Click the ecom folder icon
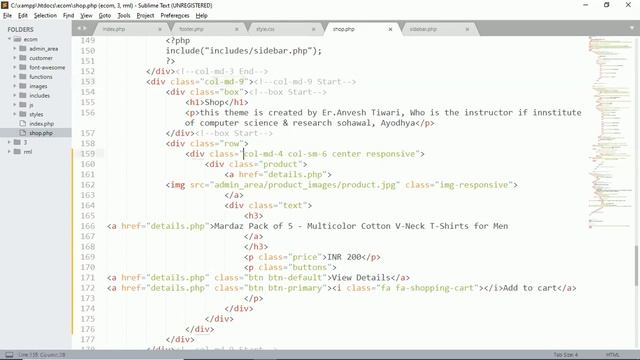Screen dimensions: 640x360 [x=17, y=39]
